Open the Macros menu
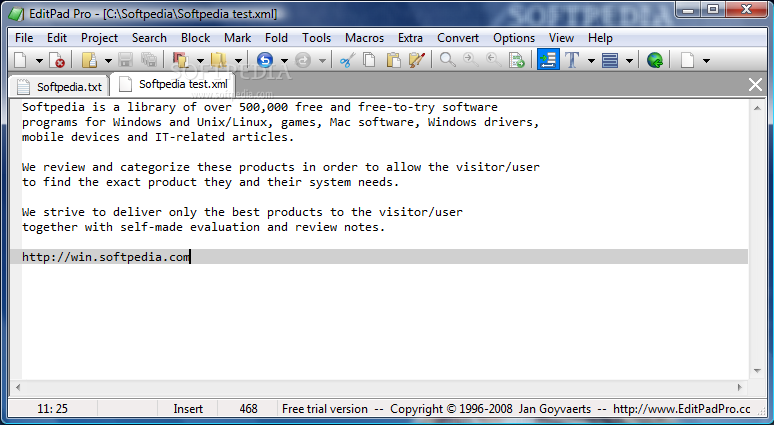The width and height of the screenshot is (774, 425). 364,38
